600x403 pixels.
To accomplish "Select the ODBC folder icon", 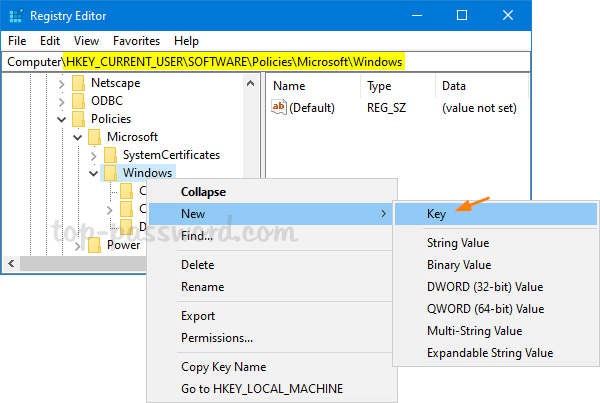I will coord(78,101).
